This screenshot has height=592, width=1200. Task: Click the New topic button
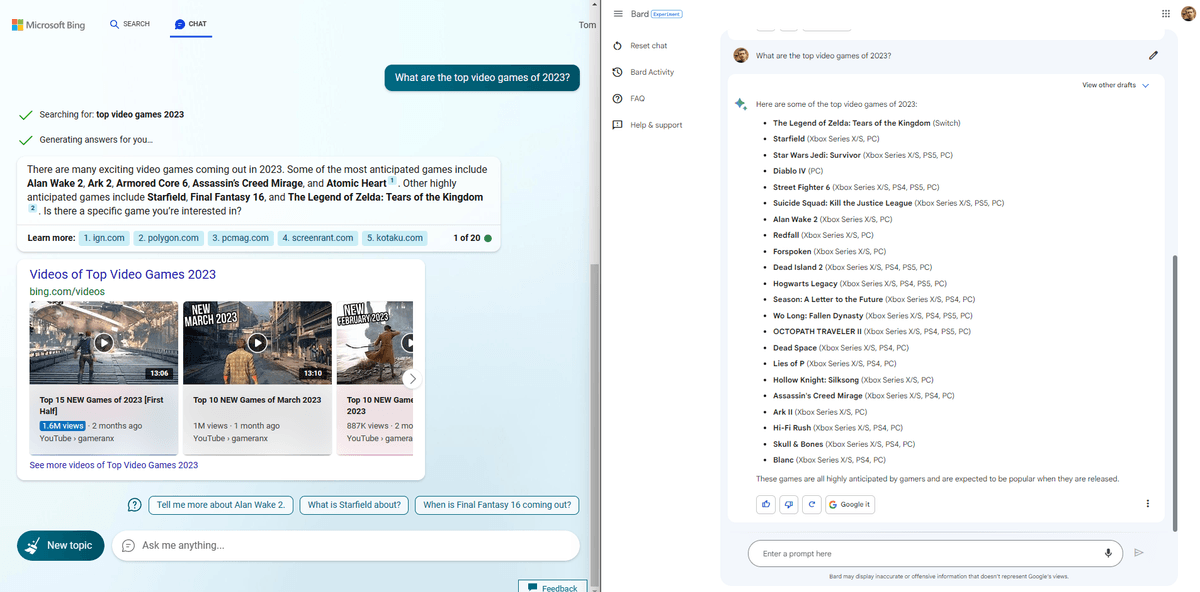click(x=61, y=546)
